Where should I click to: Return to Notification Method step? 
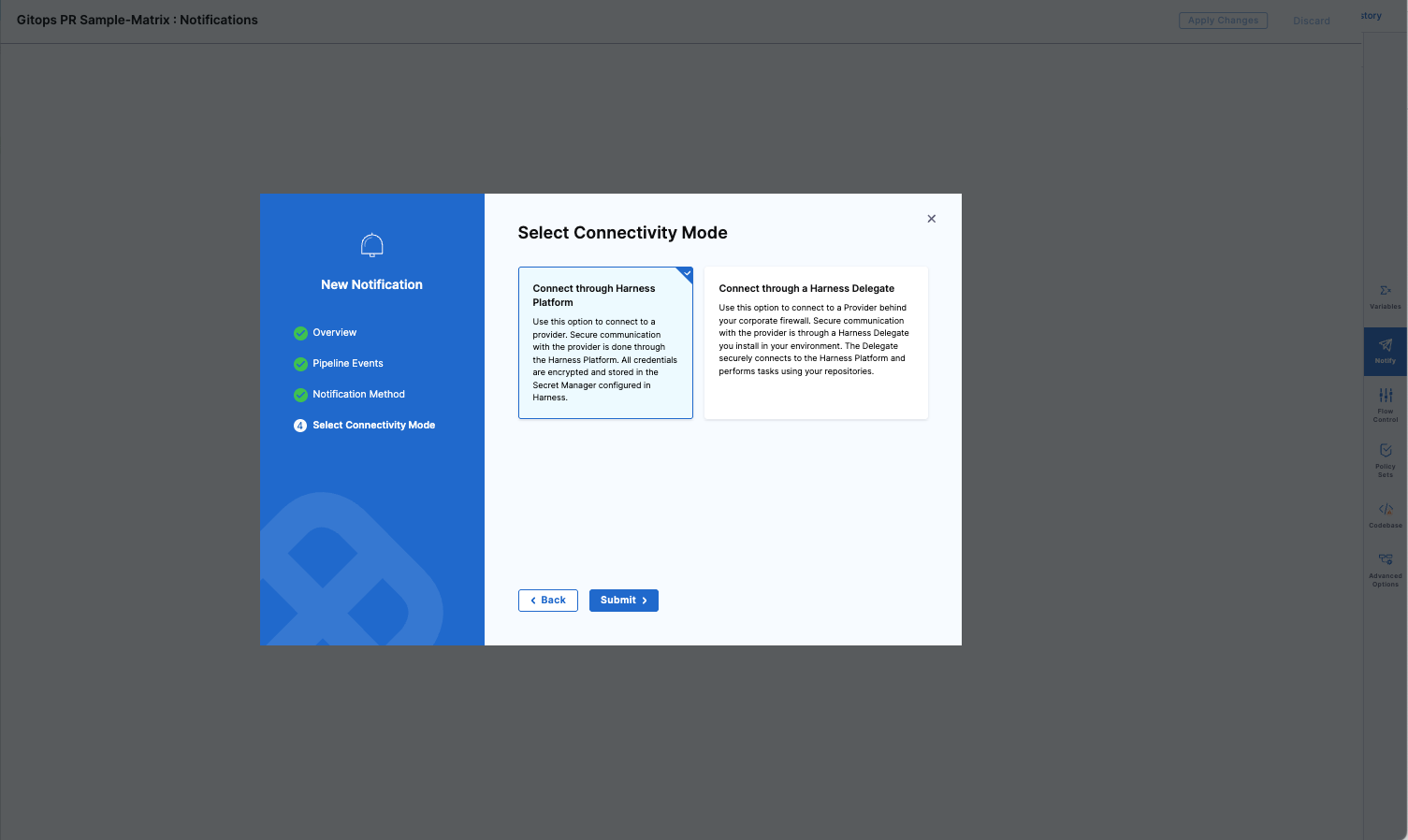coord(358,395)
